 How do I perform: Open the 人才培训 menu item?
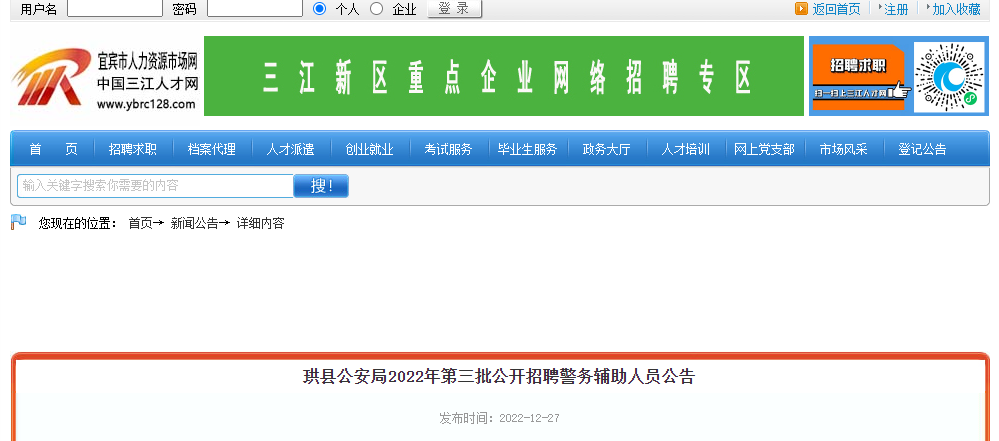pyautogui.click(x=686, y=149)
